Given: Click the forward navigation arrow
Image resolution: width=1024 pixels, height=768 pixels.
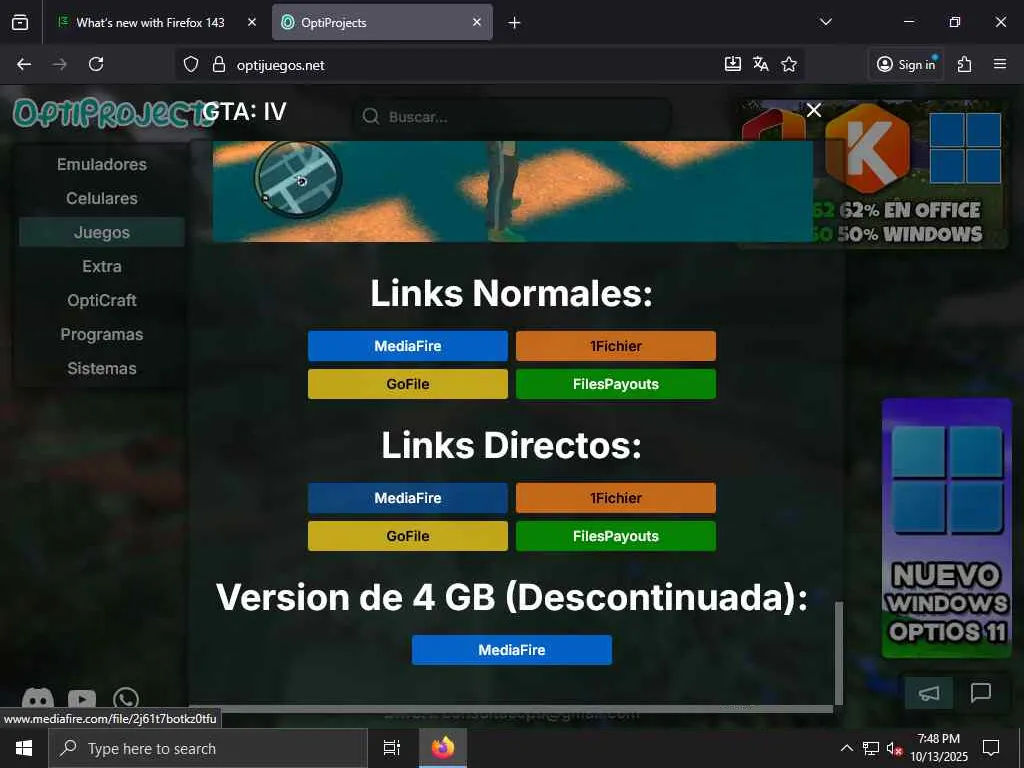Looking at the screenshot, I should (59, 64).
